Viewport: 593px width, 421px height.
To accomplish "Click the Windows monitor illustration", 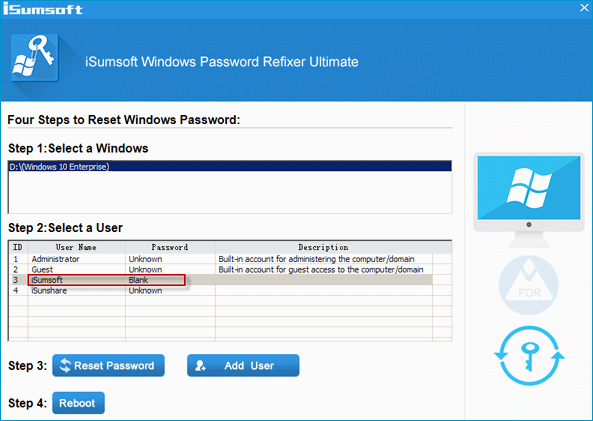I will [529, 200].
